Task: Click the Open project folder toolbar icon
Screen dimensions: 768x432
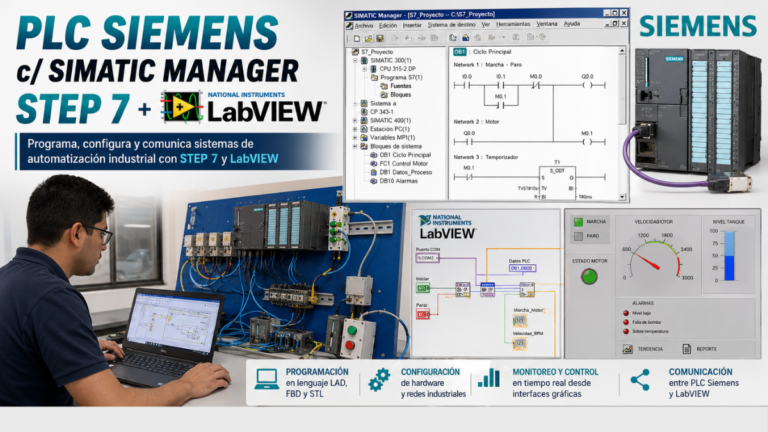Action: 369,38
